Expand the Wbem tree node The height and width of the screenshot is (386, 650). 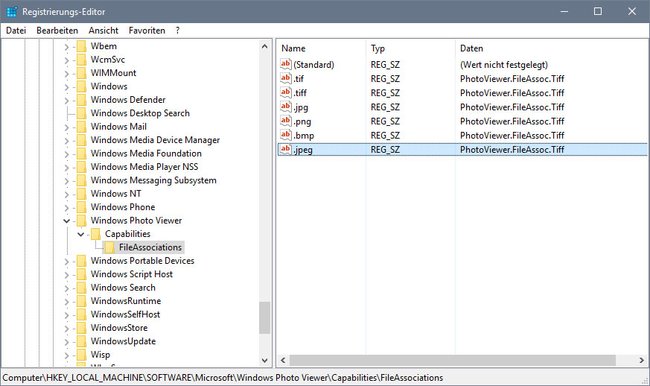coord(66,47)
